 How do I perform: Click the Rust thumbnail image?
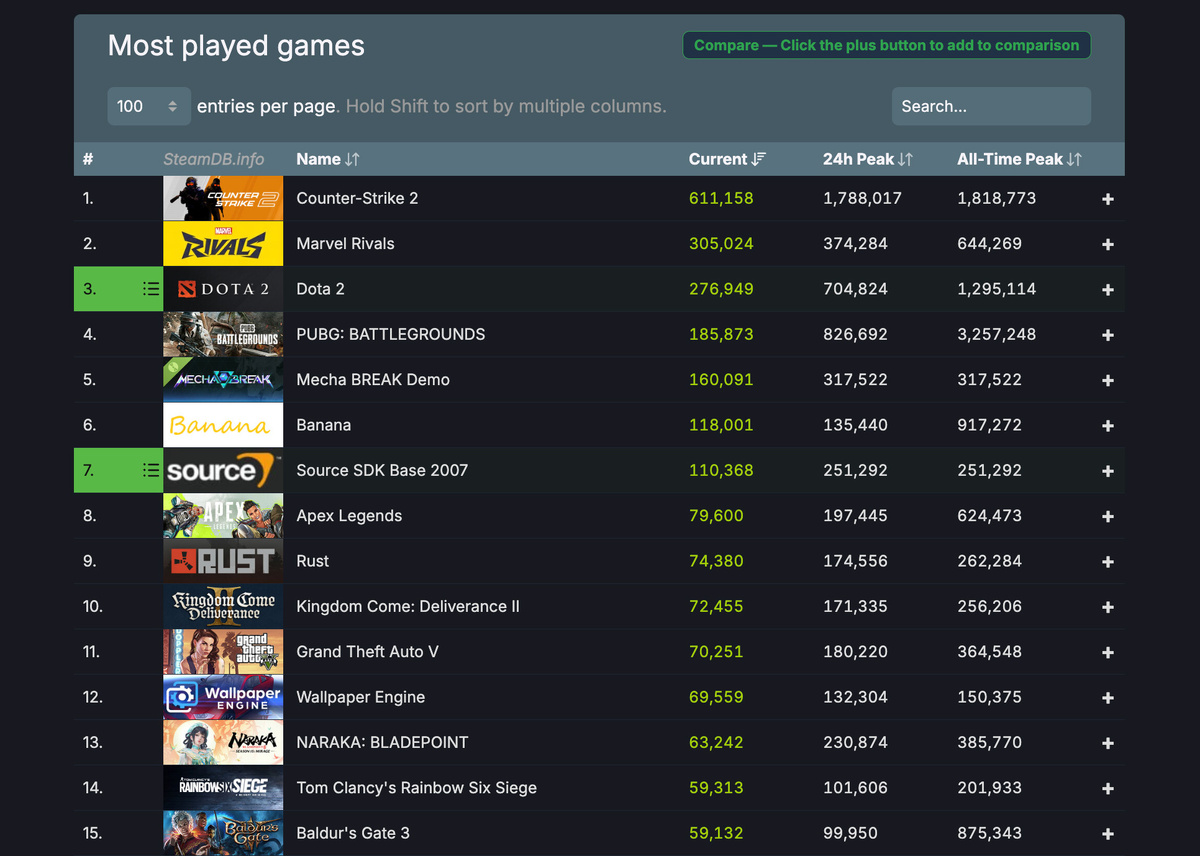click(223, 561)
